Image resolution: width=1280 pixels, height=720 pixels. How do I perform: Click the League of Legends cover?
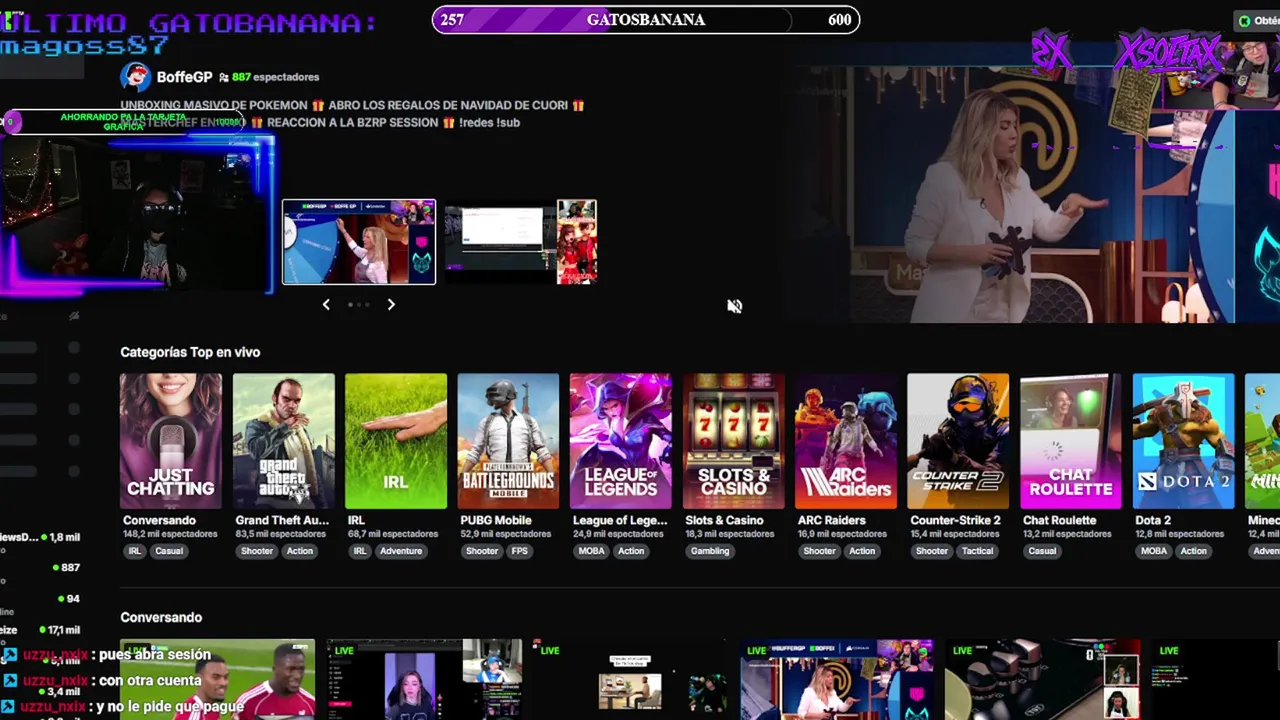pyautogui.click(x=621, y=441)
